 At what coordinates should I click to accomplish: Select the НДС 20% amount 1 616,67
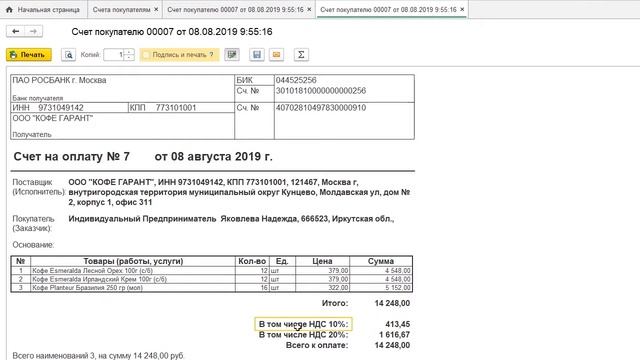click(x=395, y=335)
